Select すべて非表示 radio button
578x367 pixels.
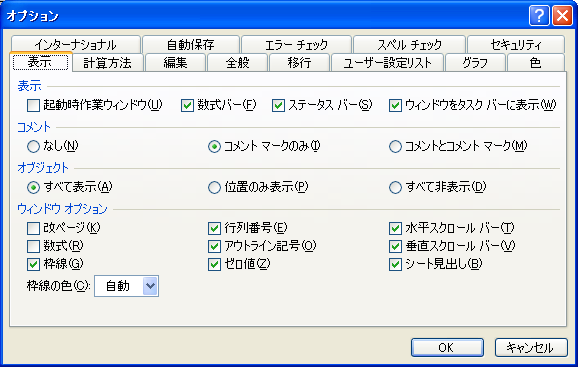click(x=395, y=188)
